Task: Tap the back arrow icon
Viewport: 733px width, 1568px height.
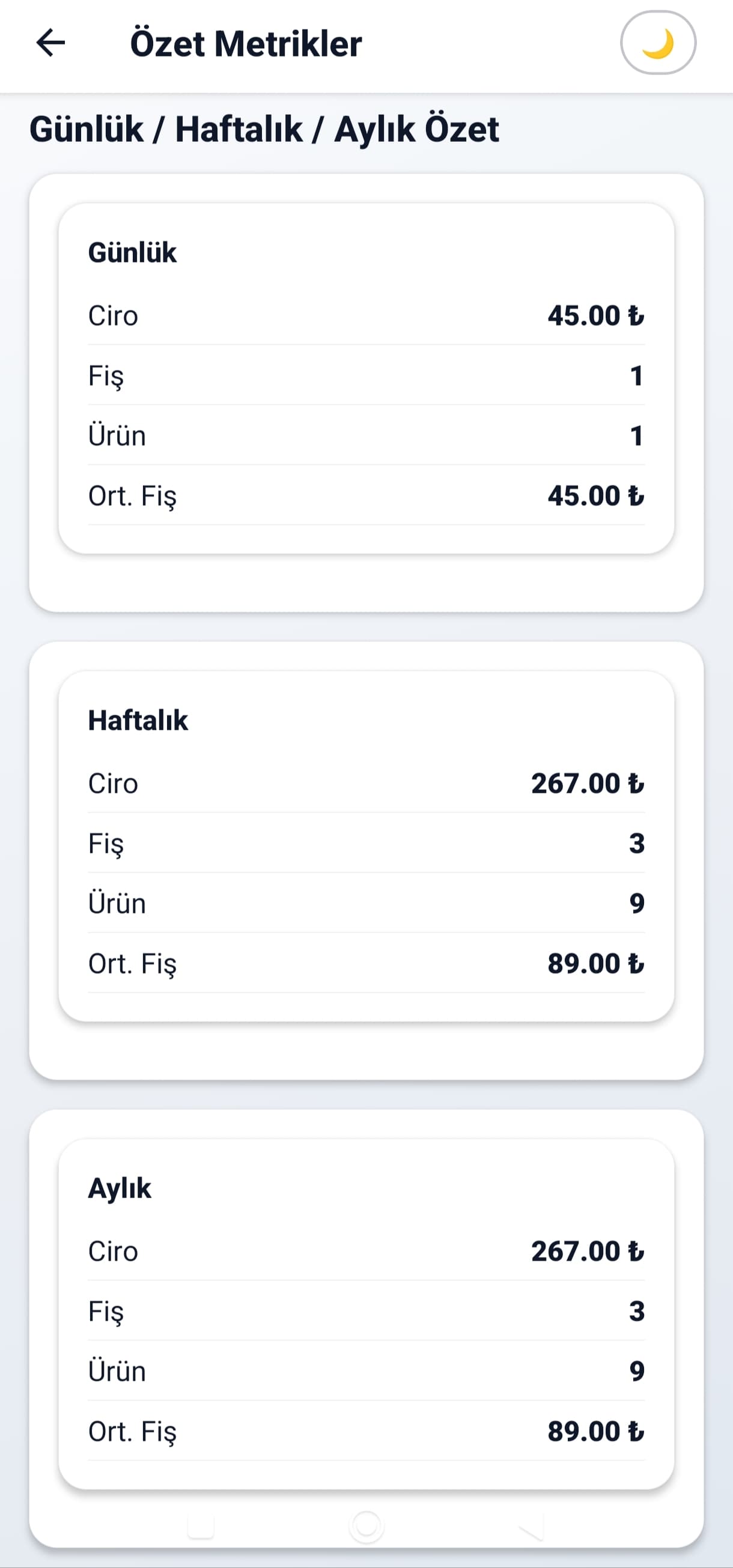Action: [x=50, y=43]
